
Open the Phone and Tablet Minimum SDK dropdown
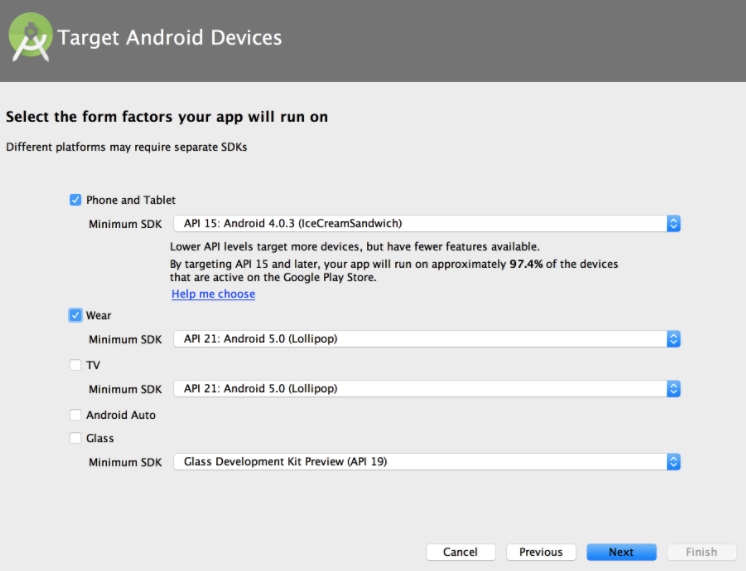coord(427,224)
